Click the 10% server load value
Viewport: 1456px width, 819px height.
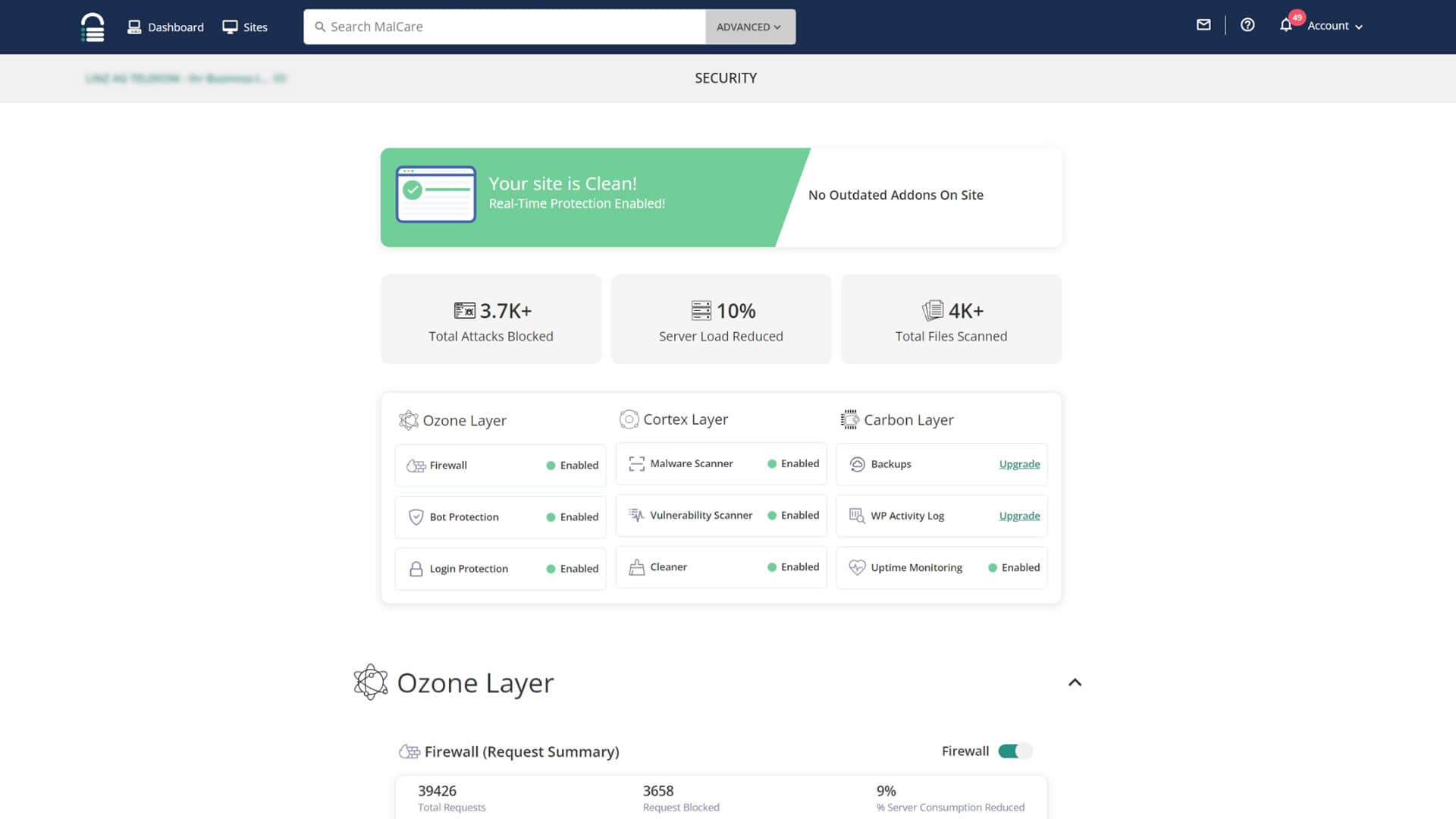coord(736,311)
